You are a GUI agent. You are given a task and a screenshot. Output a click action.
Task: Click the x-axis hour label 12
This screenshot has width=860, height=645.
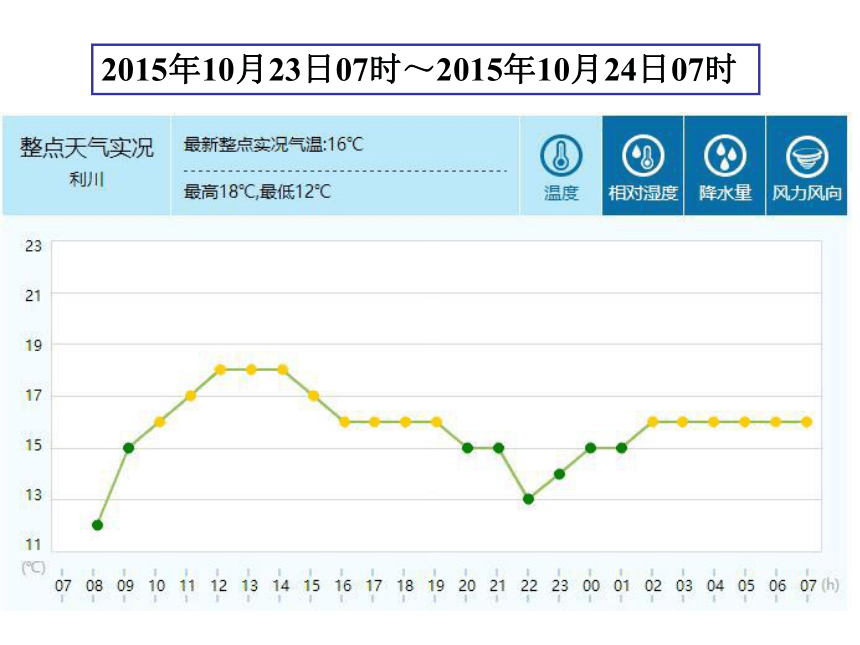click(218, 586)
